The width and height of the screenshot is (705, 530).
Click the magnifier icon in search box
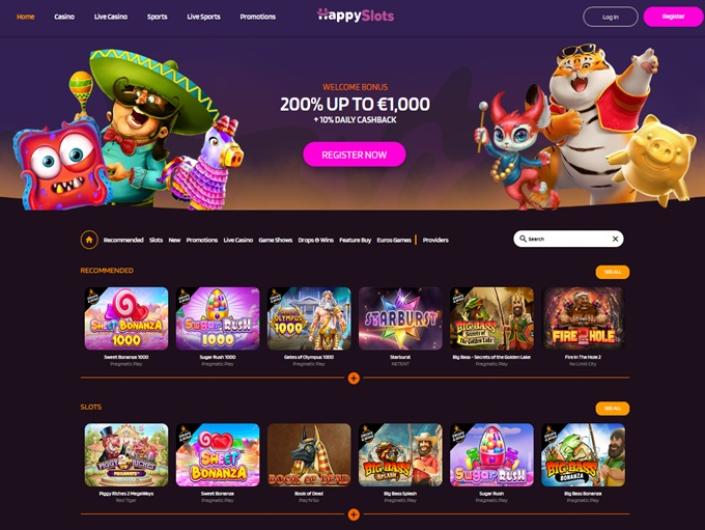coord(522,239)
